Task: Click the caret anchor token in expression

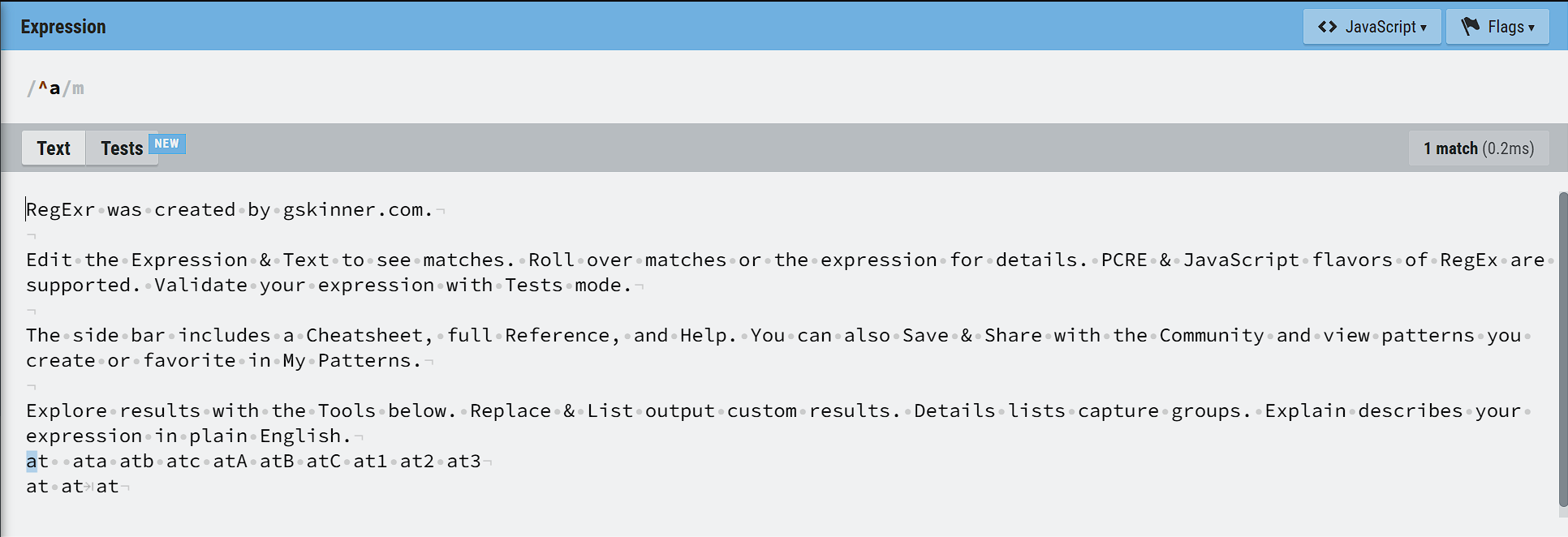Action: click(x=43, y=87)
